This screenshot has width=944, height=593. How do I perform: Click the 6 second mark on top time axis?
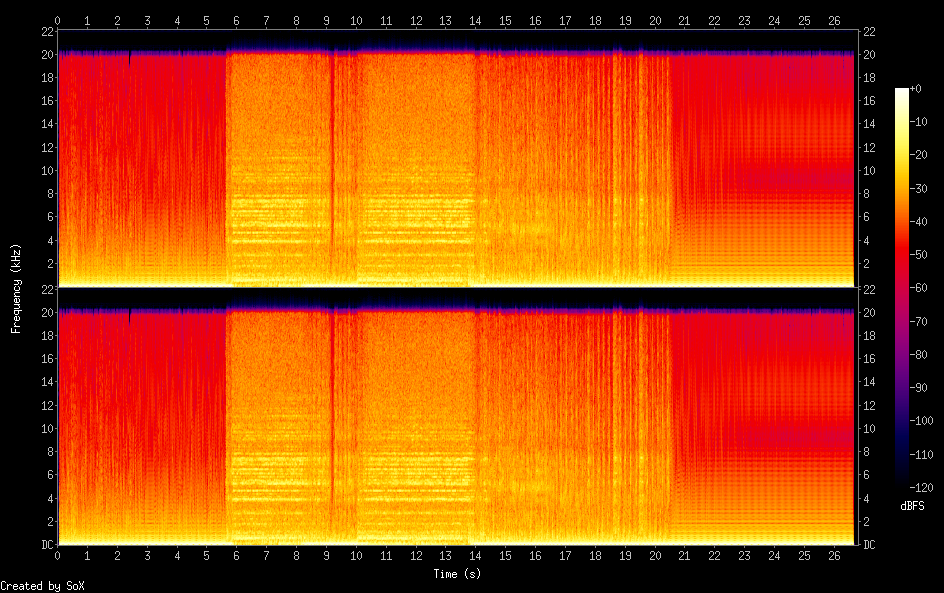tap(237, 20)
